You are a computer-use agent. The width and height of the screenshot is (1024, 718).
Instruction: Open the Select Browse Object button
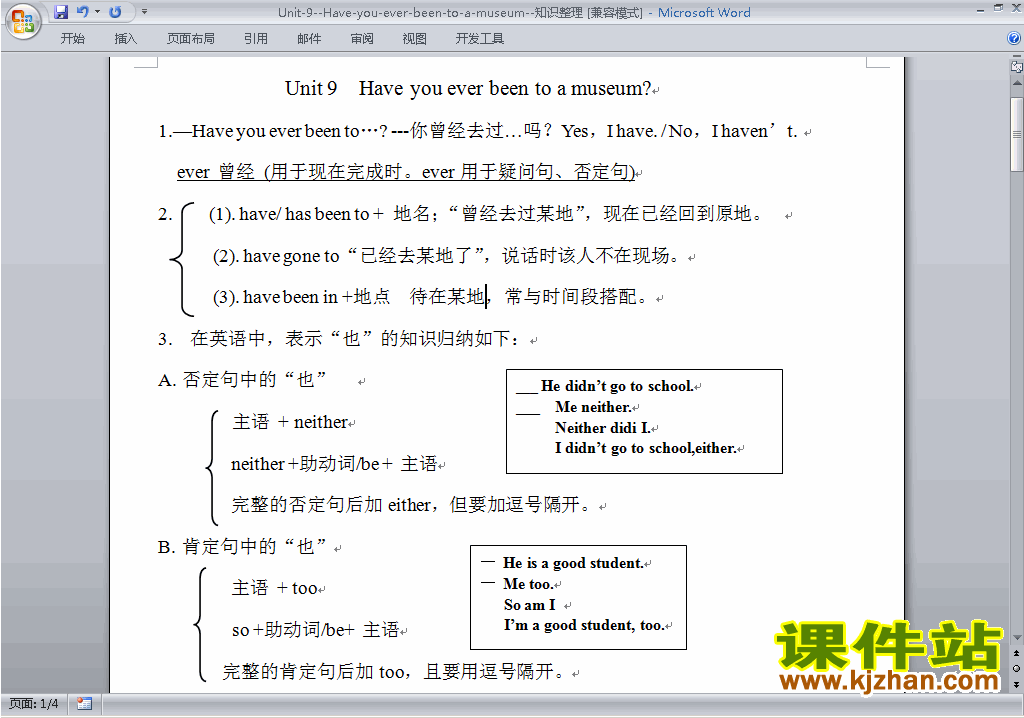[x=1017, y=668]
